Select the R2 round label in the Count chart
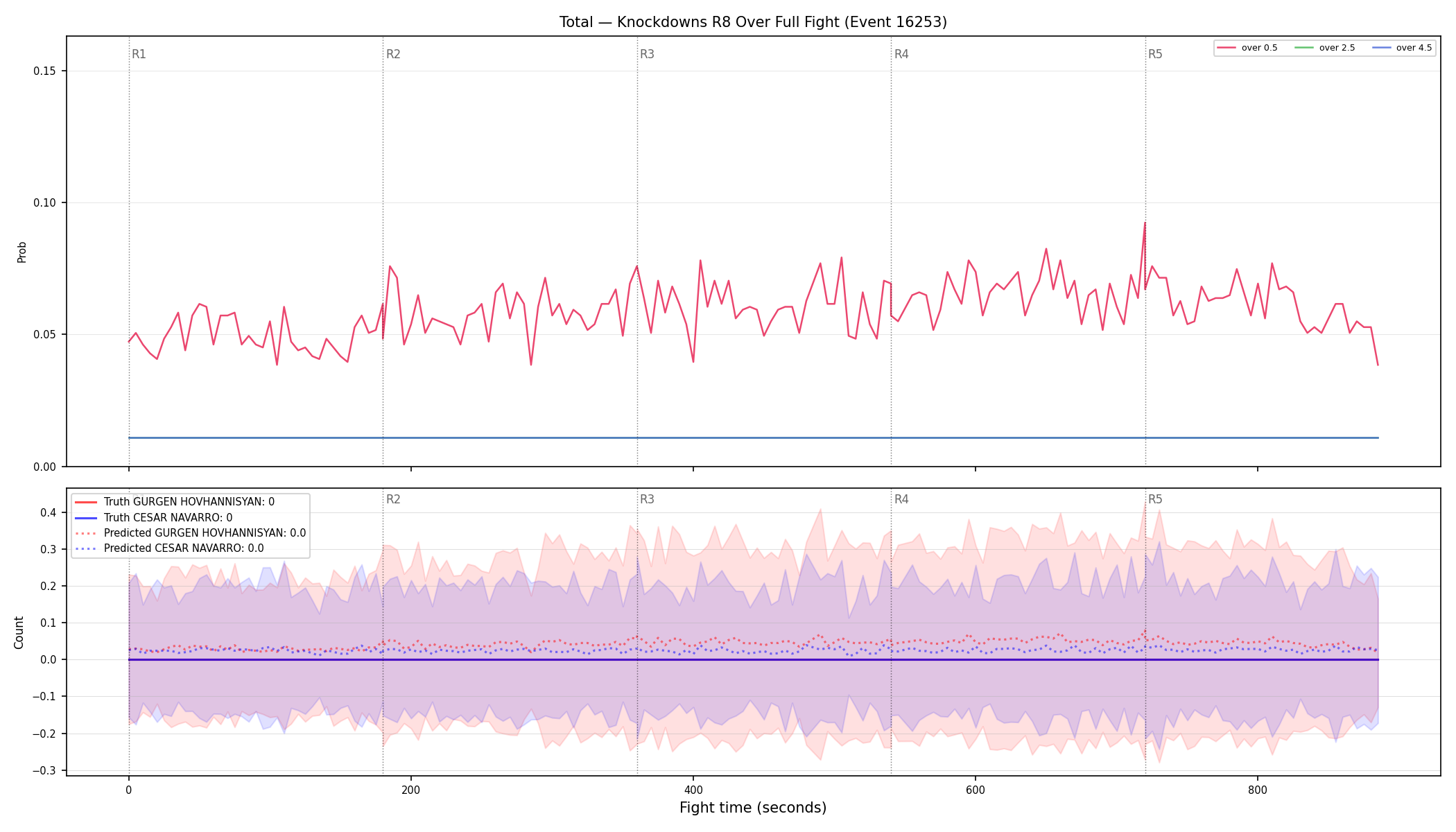The height and width of the screenshot is (832, 1456). pyautogui.click(x=393, y=499)
